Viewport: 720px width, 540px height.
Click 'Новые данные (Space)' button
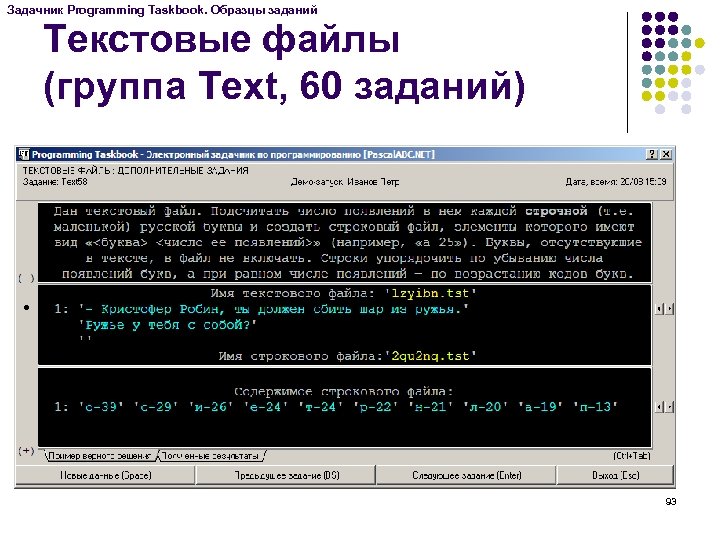[x=106, y=475]
